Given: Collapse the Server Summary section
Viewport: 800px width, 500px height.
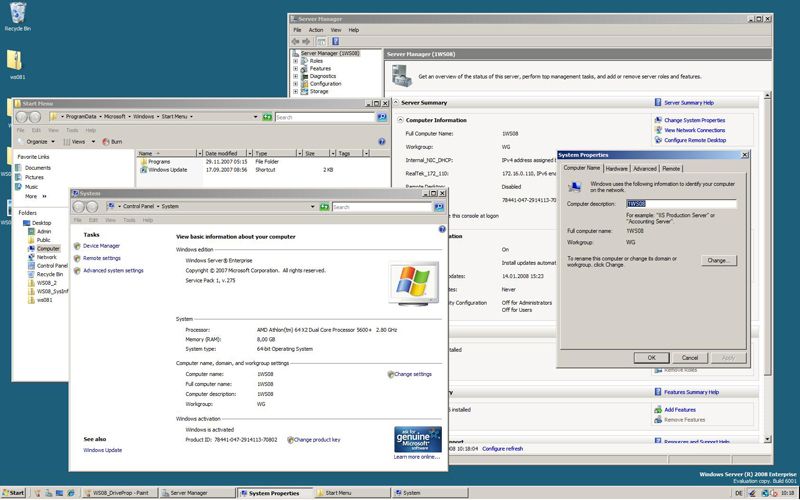Looking at the screenshot, I should tap(396, 103).
